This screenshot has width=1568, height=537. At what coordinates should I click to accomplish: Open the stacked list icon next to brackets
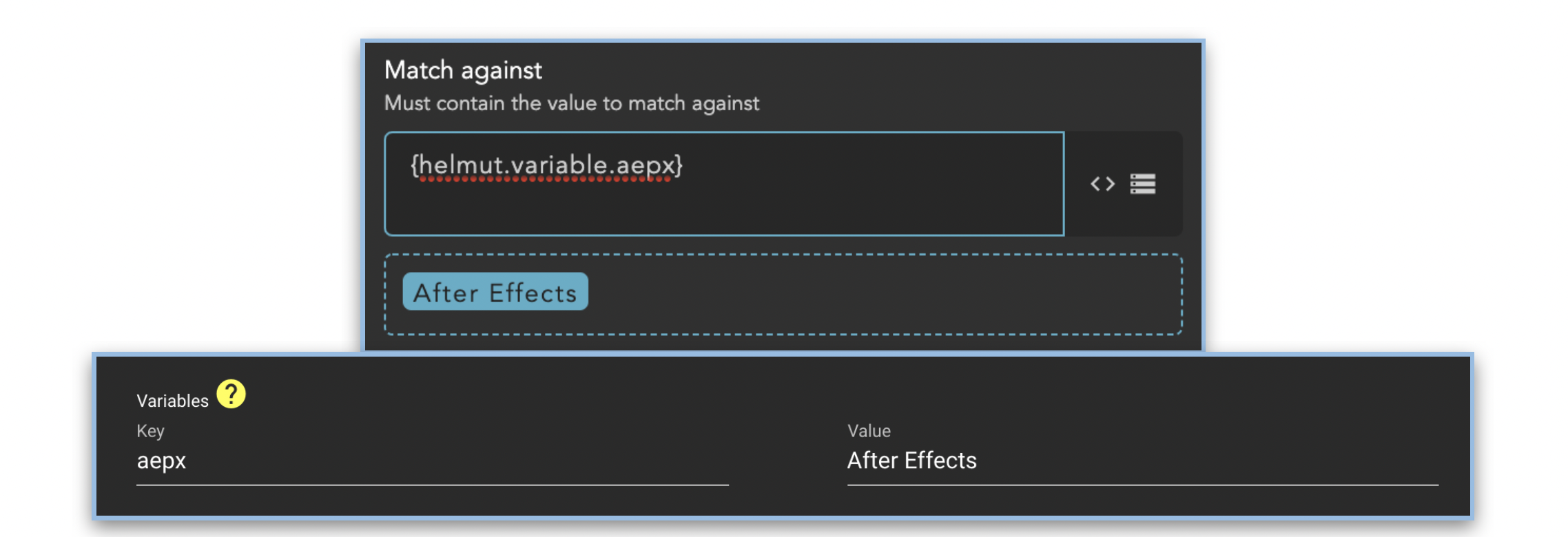pyautogui.click(x=1143, y=184)
